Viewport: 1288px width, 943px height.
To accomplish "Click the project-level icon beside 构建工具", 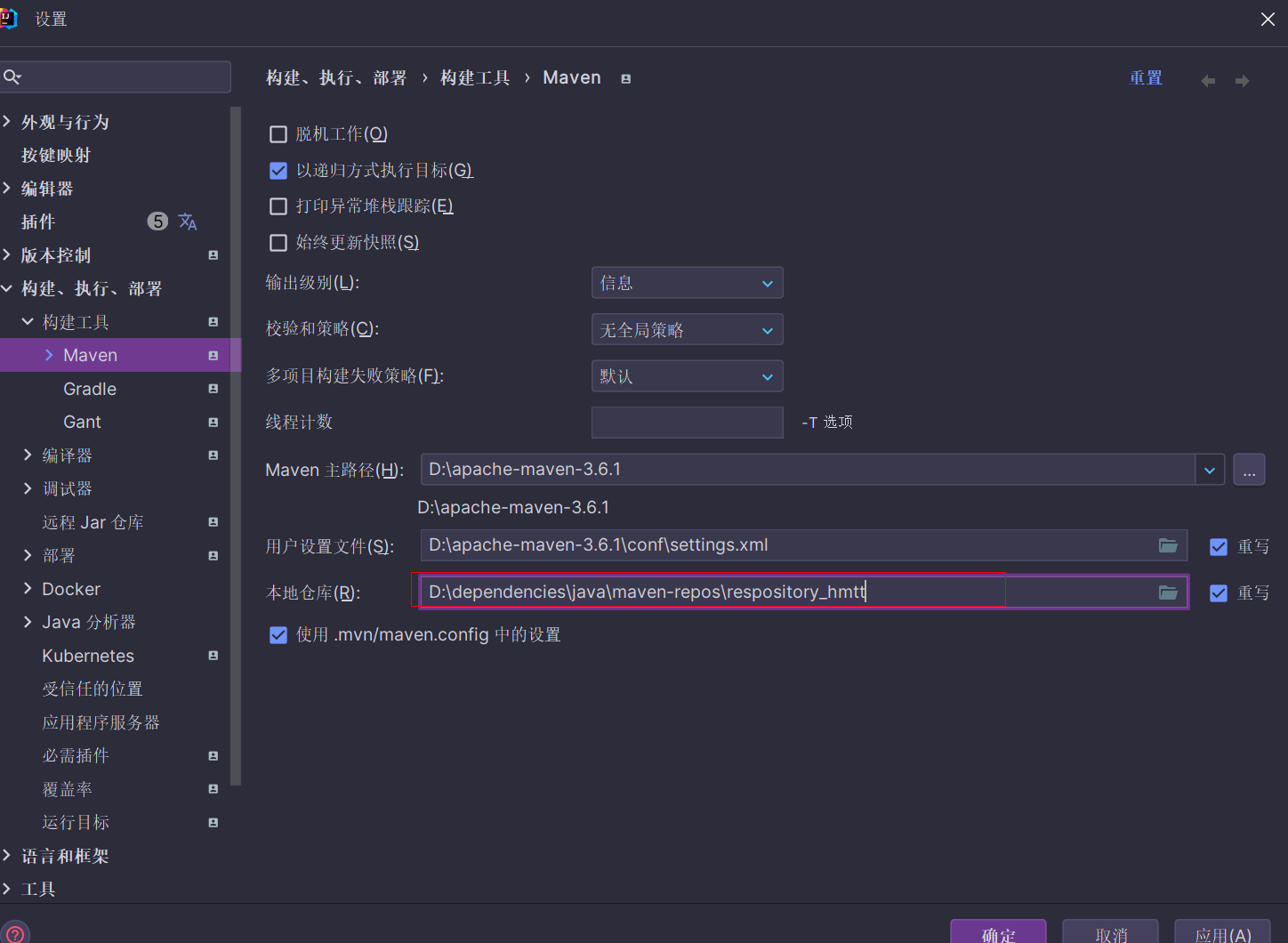I will point(213,322).
